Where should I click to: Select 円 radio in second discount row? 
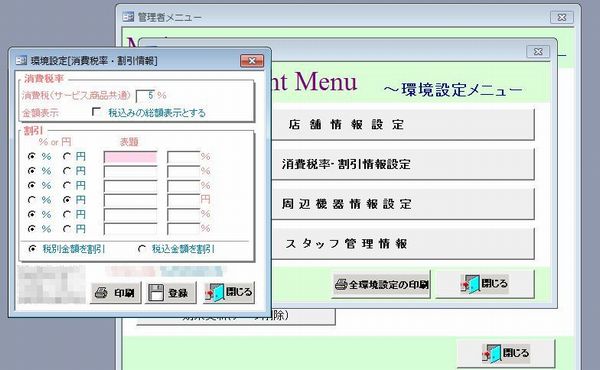click(x=67, y=171)
